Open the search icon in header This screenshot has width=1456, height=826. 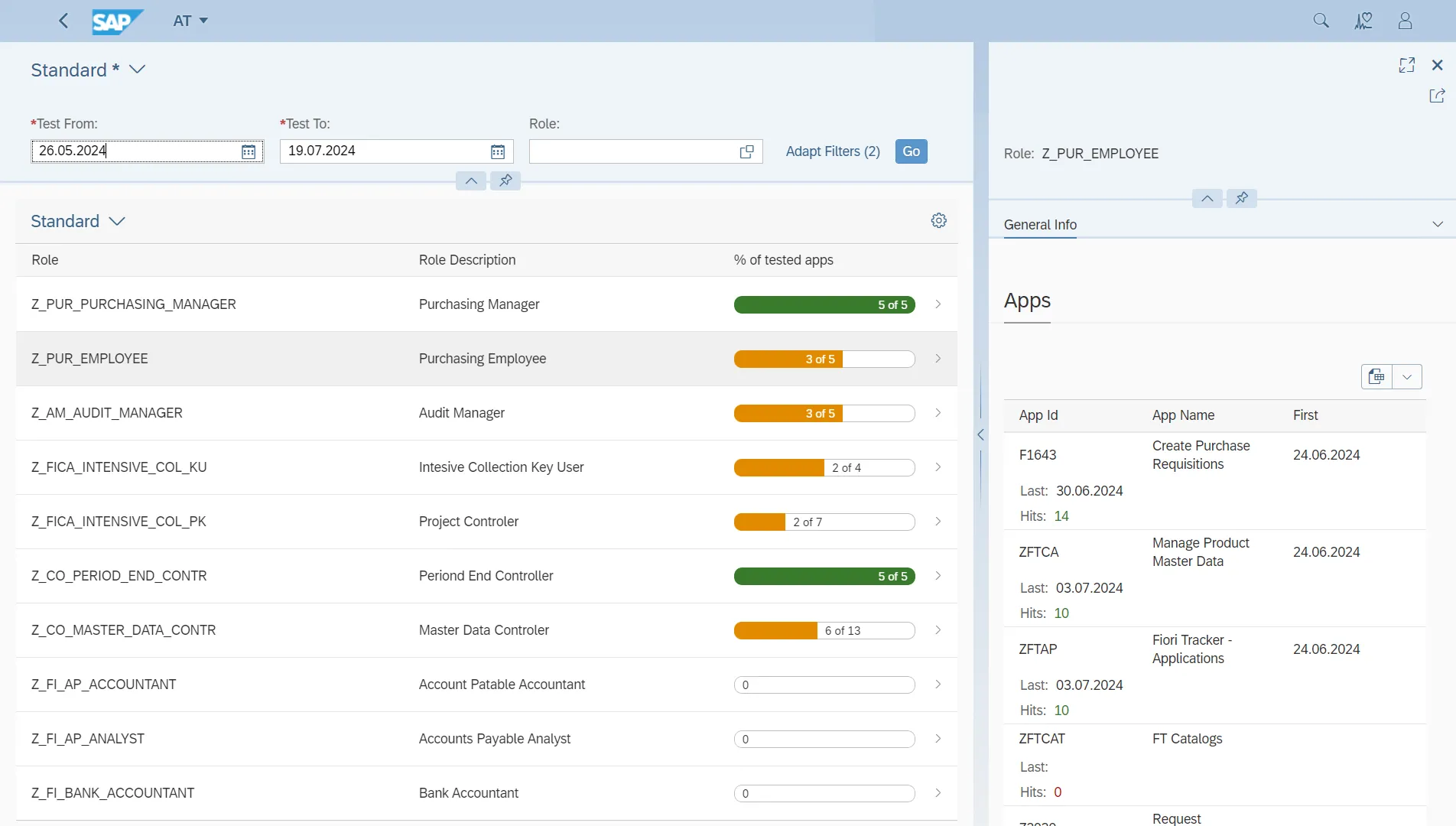point(1321,21)
